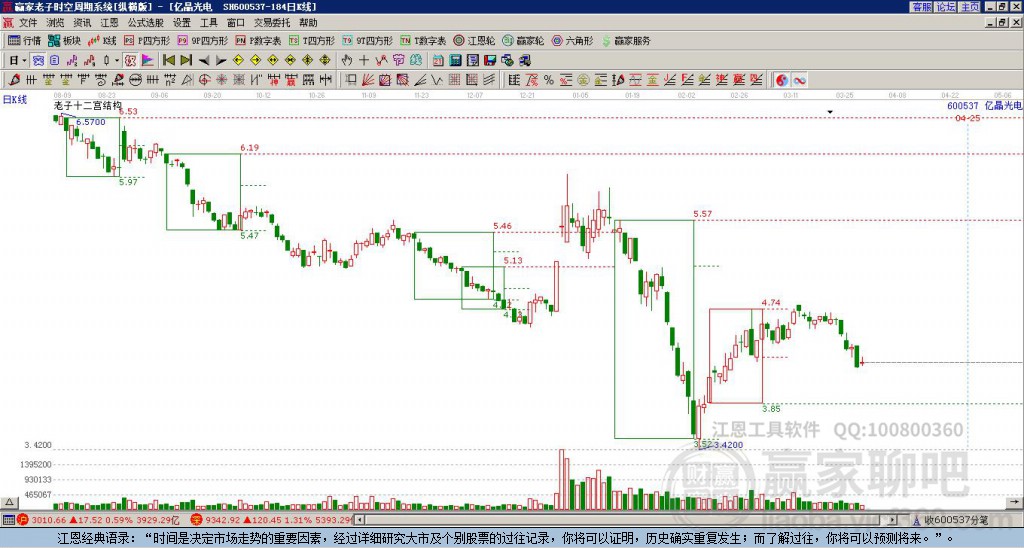Click the calendar icon
The width and height of the screenshot is (1024, 548).
point(438,60)
